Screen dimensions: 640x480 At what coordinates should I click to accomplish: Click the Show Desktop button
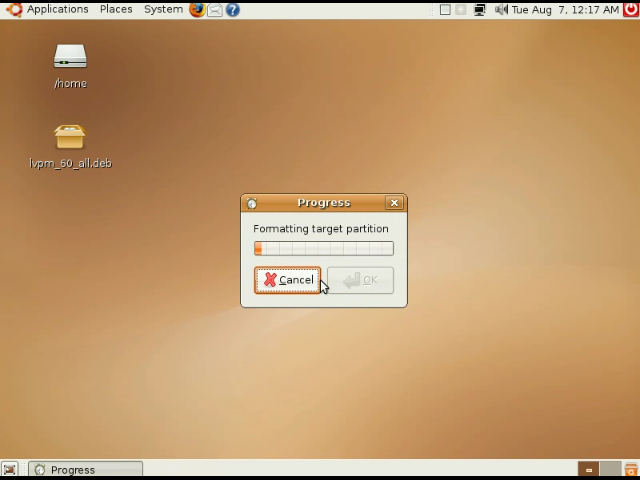pos(10,469)
